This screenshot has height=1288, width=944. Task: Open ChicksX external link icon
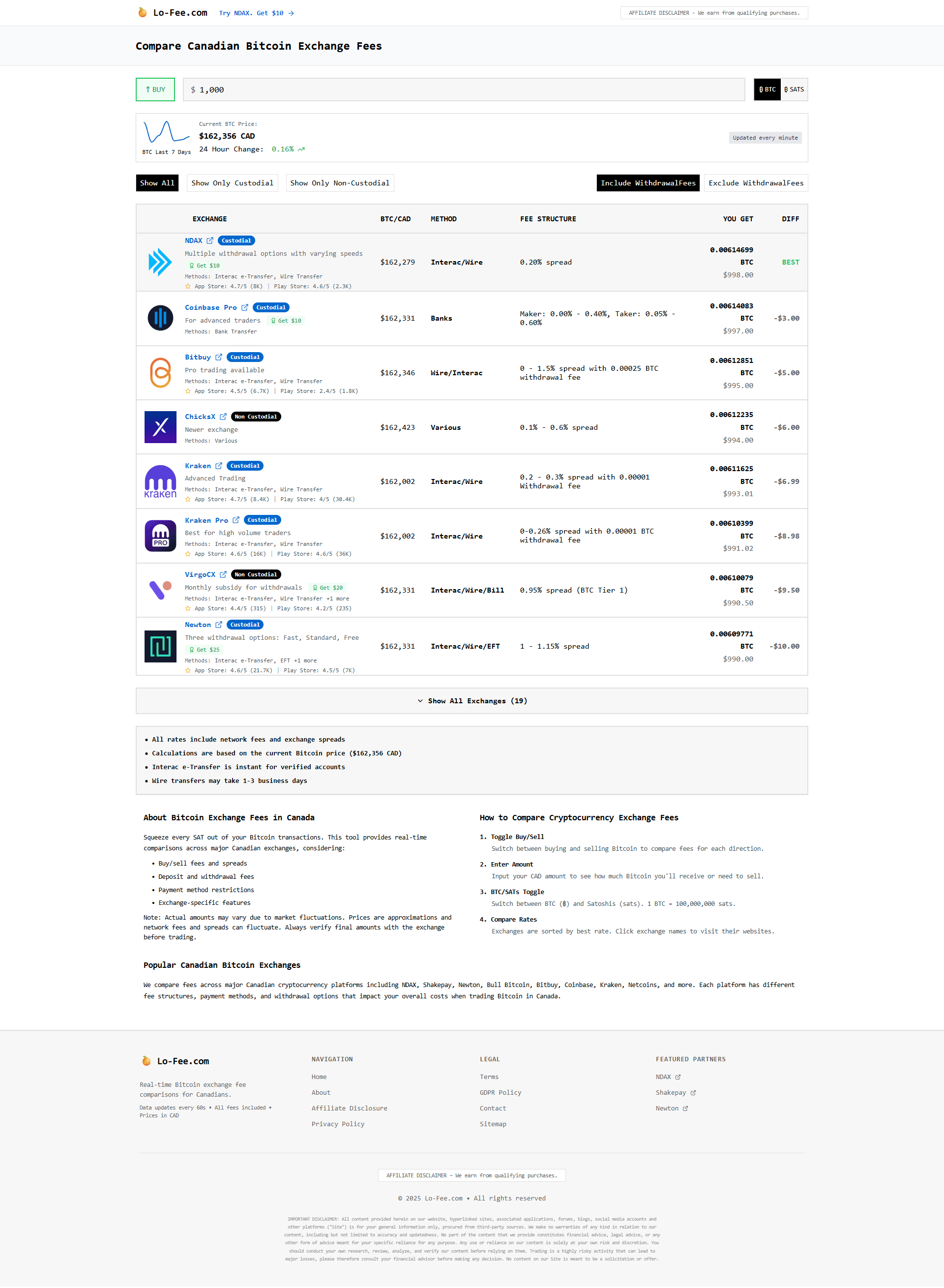(223, 417)
